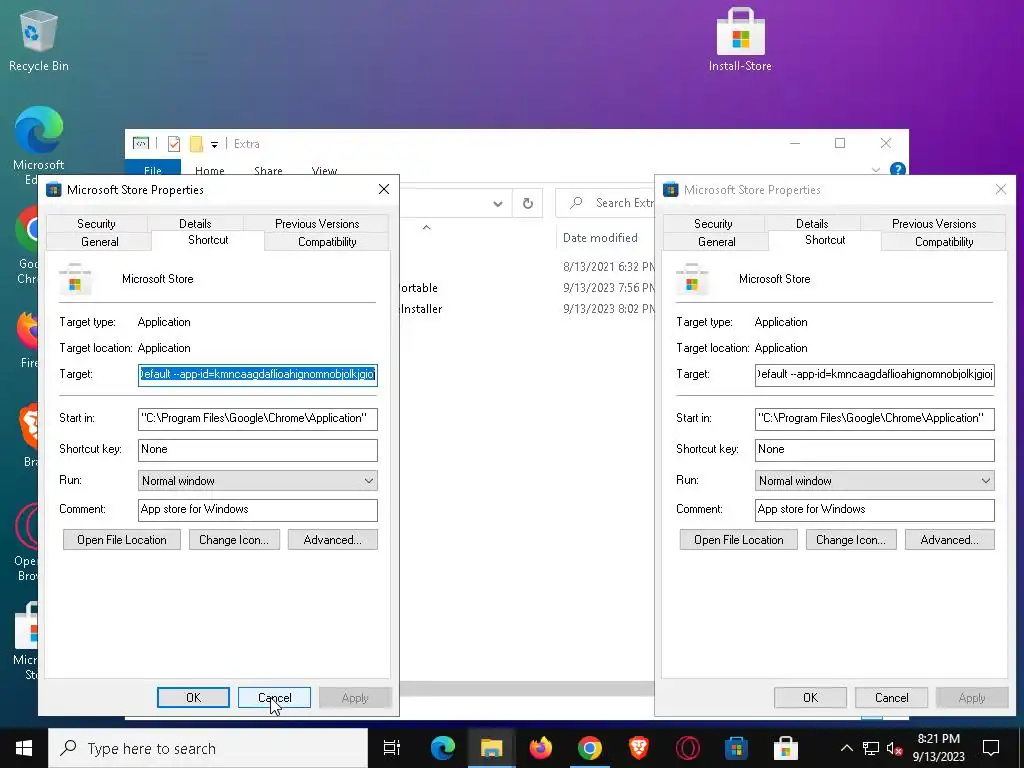This screenshot has width=1024, height=768.
Task: Click the properties checkmark icon in Explorer title bar
Action: coord(174,144)
